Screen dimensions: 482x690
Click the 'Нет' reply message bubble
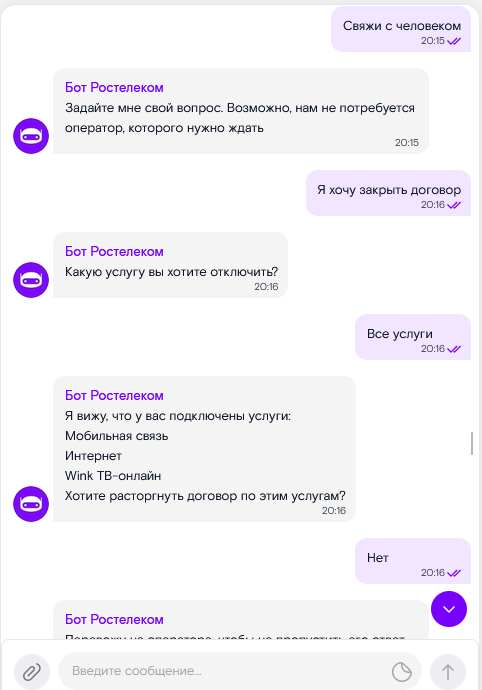coord(413,561)
